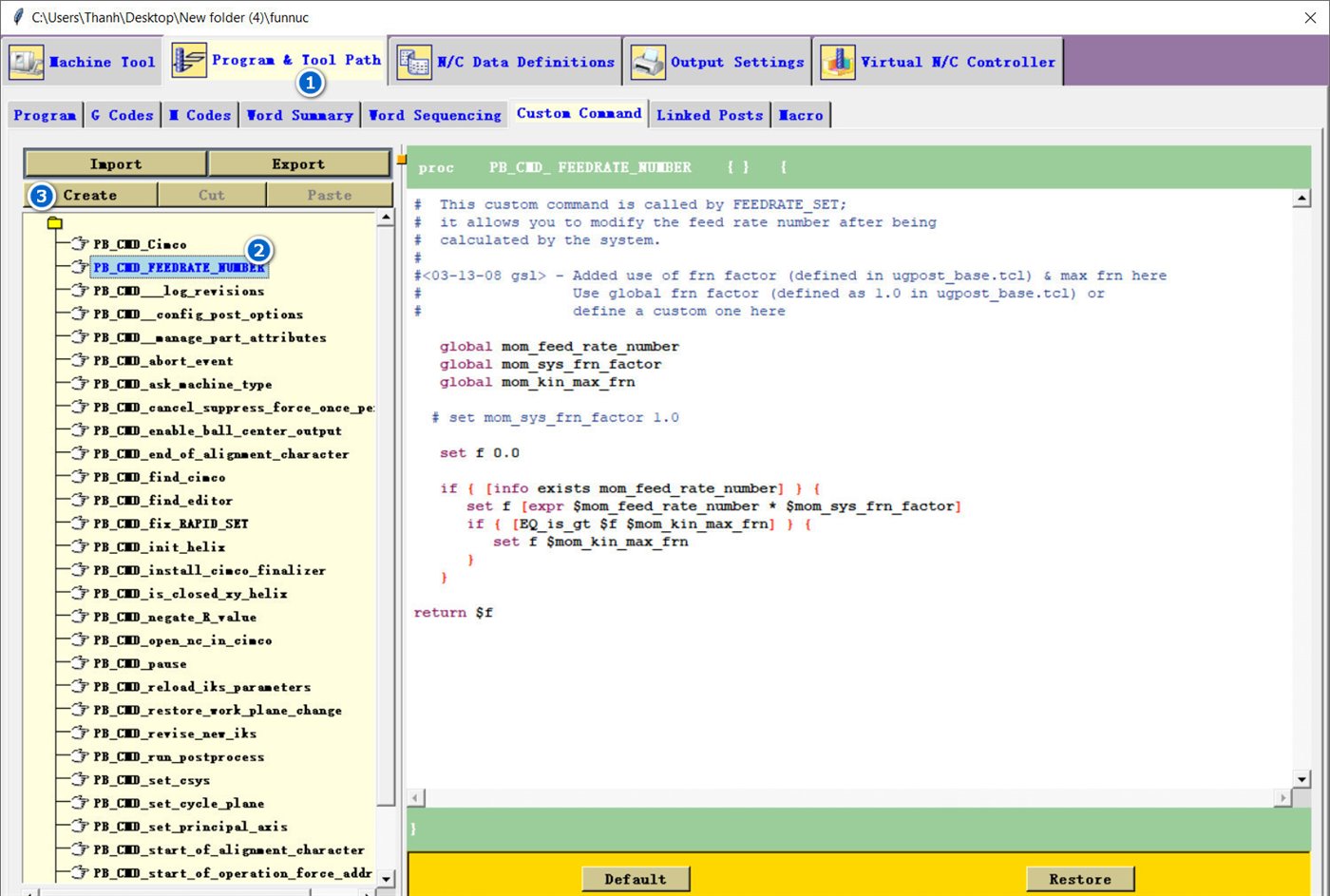Click hand icon beside PB_CMD_Cimco
The image size is (1330, 896).
pyautogui.click(x=80, y=244)
